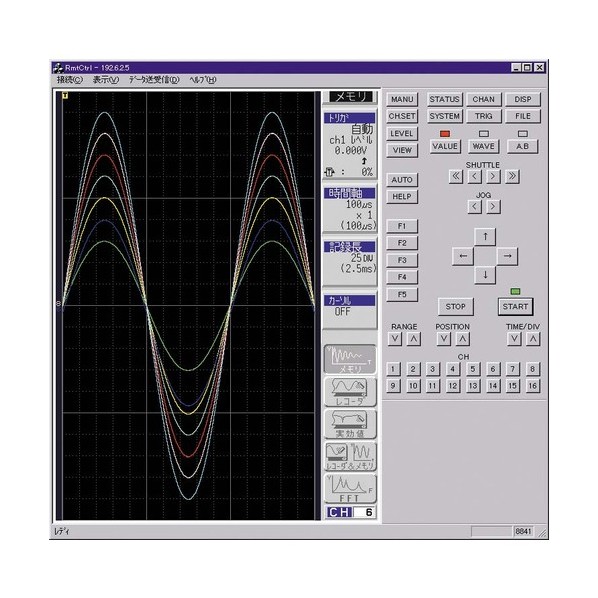Click the START button
The height and width of the screenshot is (598, 598).
click(515, 307)
